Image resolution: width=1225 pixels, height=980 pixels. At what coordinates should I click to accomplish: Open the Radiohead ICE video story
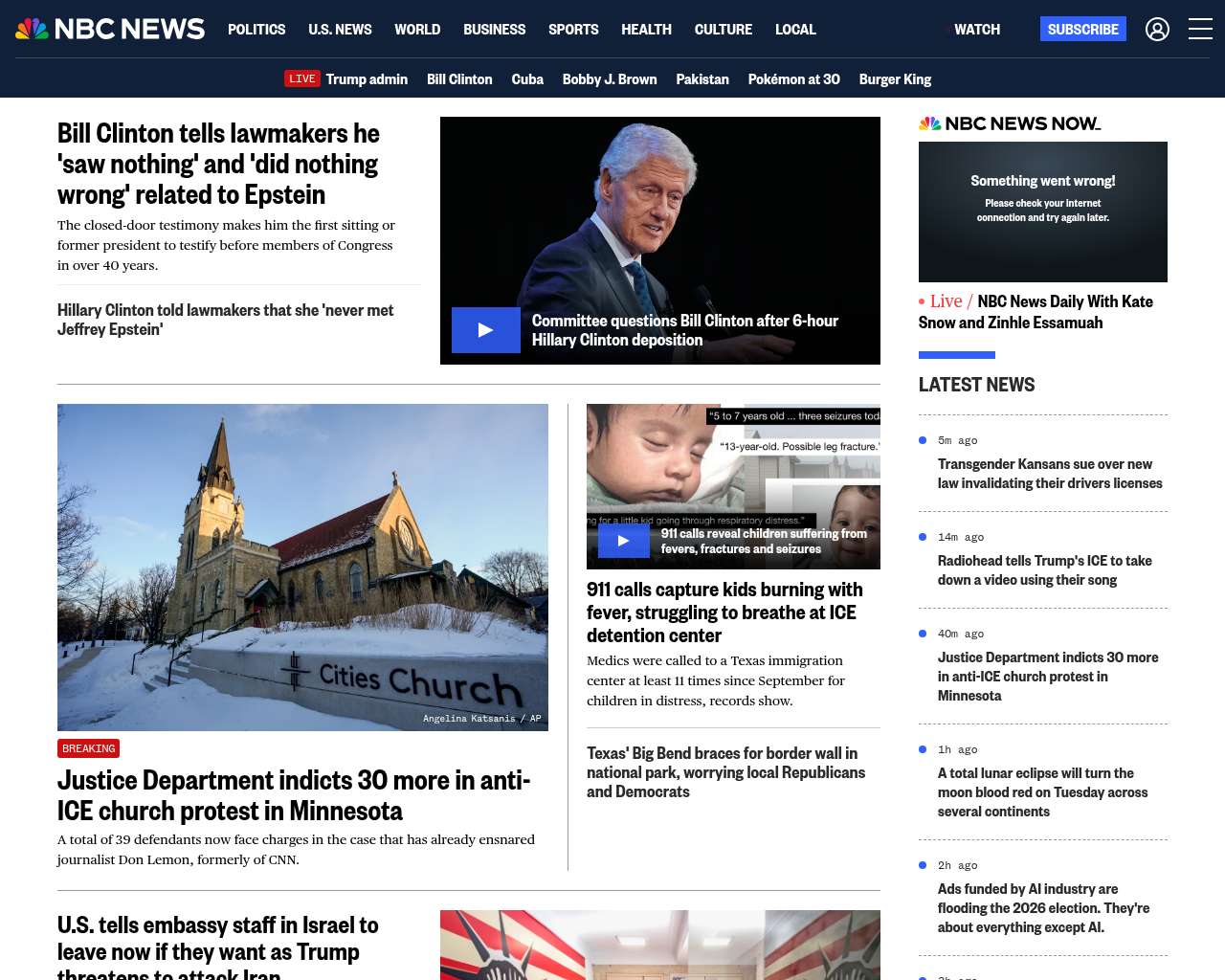(x=1044, y=570)
